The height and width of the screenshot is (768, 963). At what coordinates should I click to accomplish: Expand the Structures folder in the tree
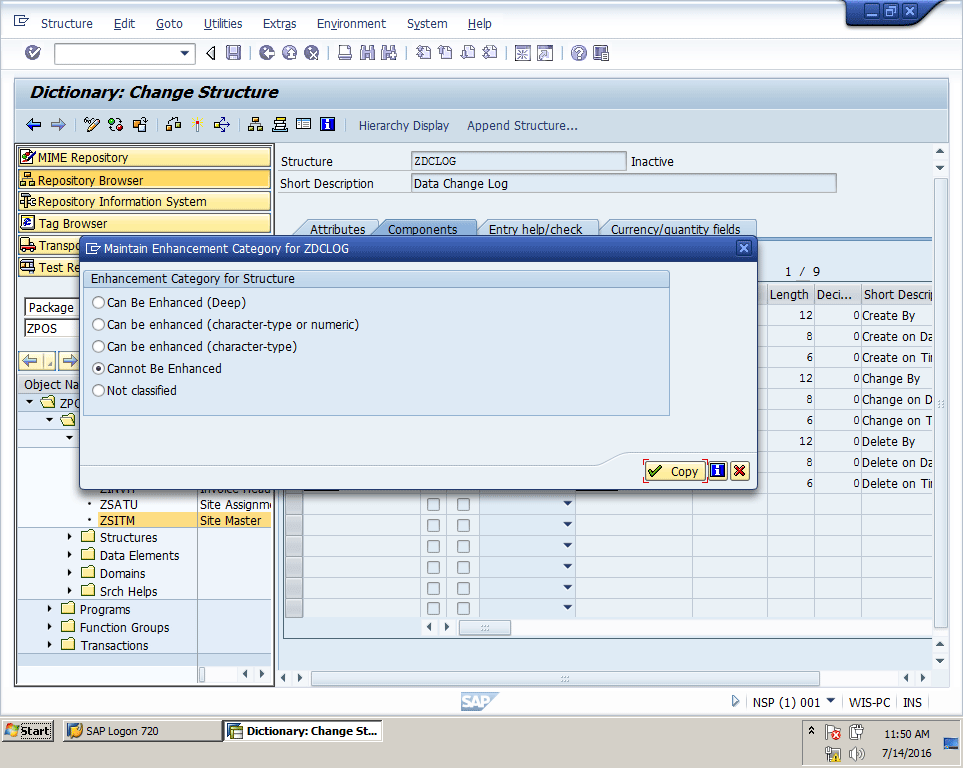tap(70, 538)
